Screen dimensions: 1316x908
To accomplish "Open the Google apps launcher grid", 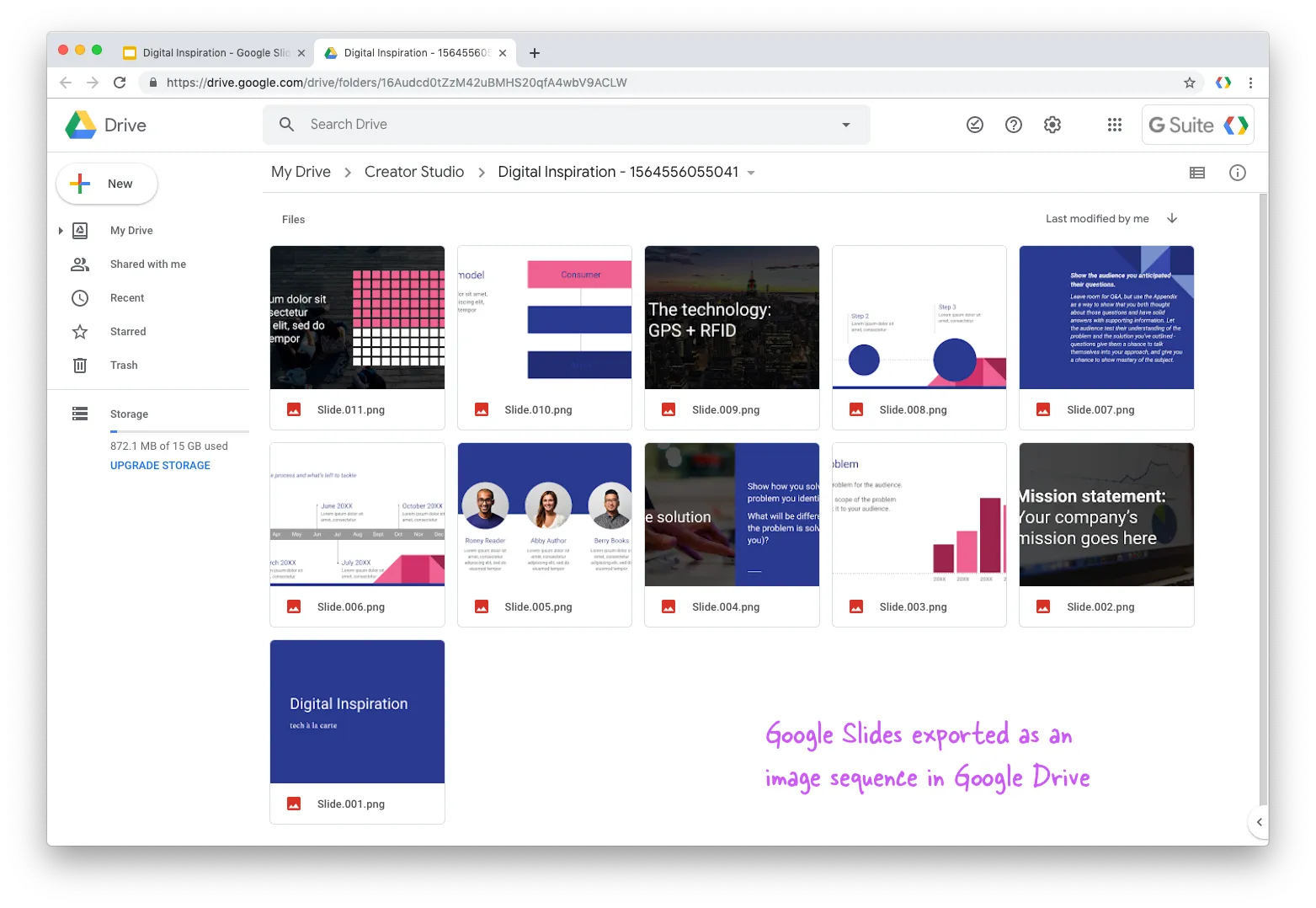I will coord(1114,124).
